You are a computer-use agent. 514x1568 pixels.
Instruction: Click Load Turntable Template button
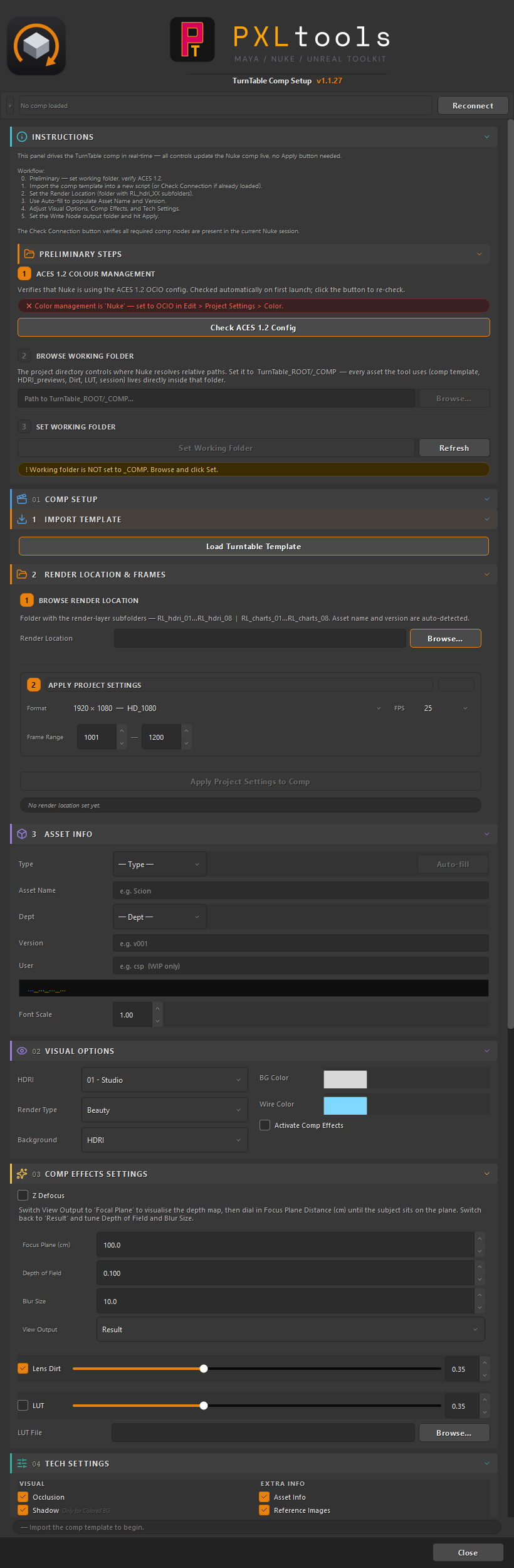[x=253, y=546]
